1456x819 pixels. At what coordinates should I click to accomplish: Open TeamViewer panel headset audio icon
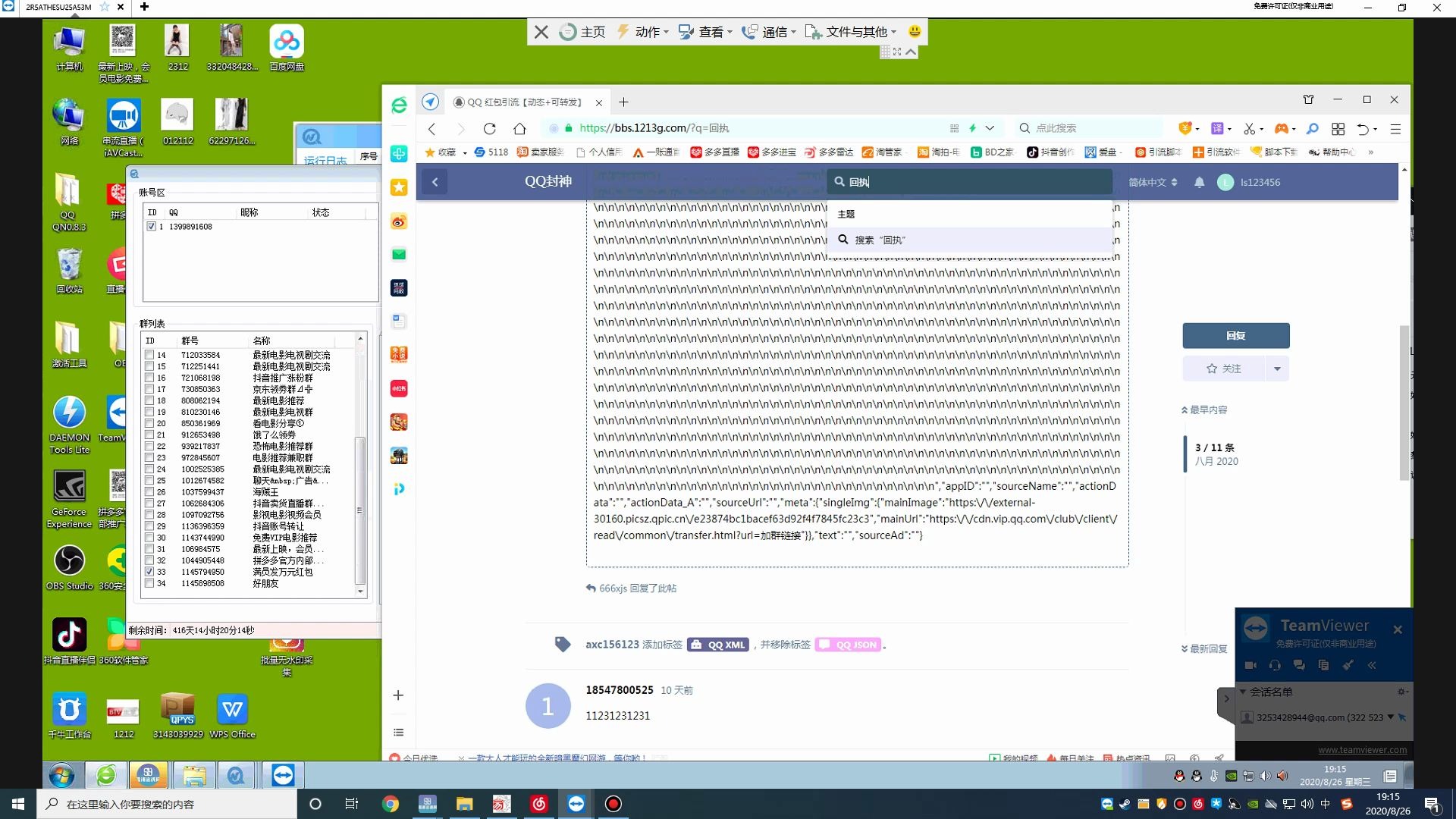tap(1275, 665)
